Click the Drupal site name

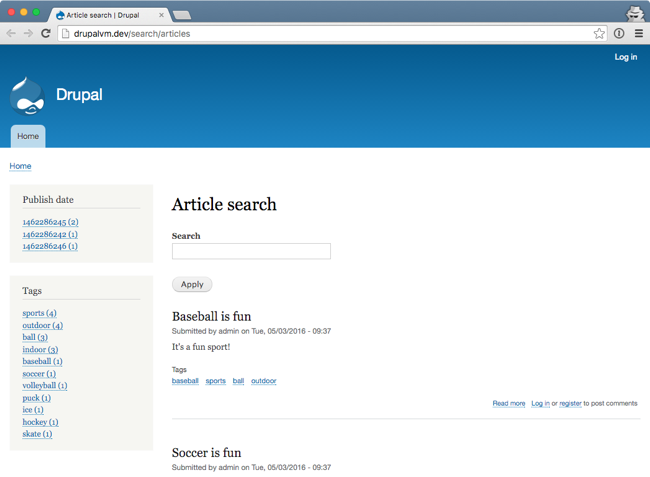pyautogui.click(x=79, y=94)
